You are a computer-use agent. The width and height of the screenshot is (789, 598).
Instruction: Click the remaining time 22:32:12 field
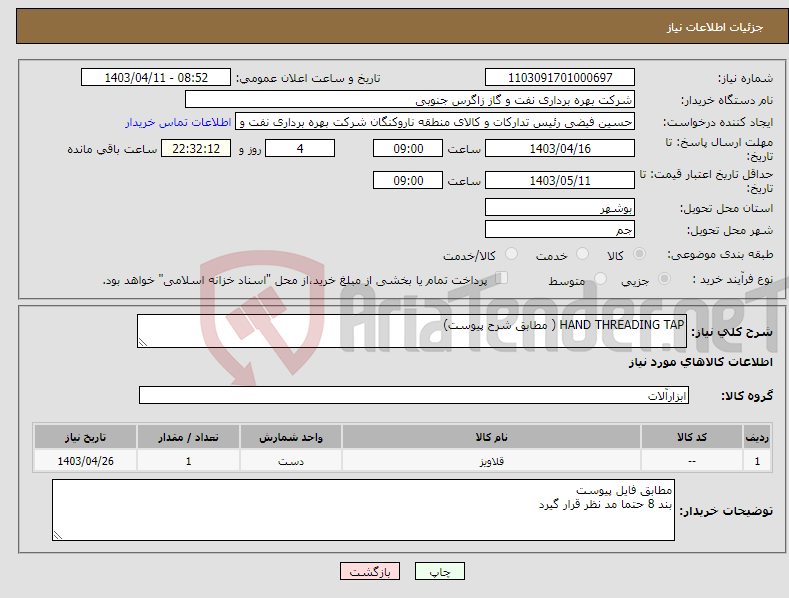(196, 148)
